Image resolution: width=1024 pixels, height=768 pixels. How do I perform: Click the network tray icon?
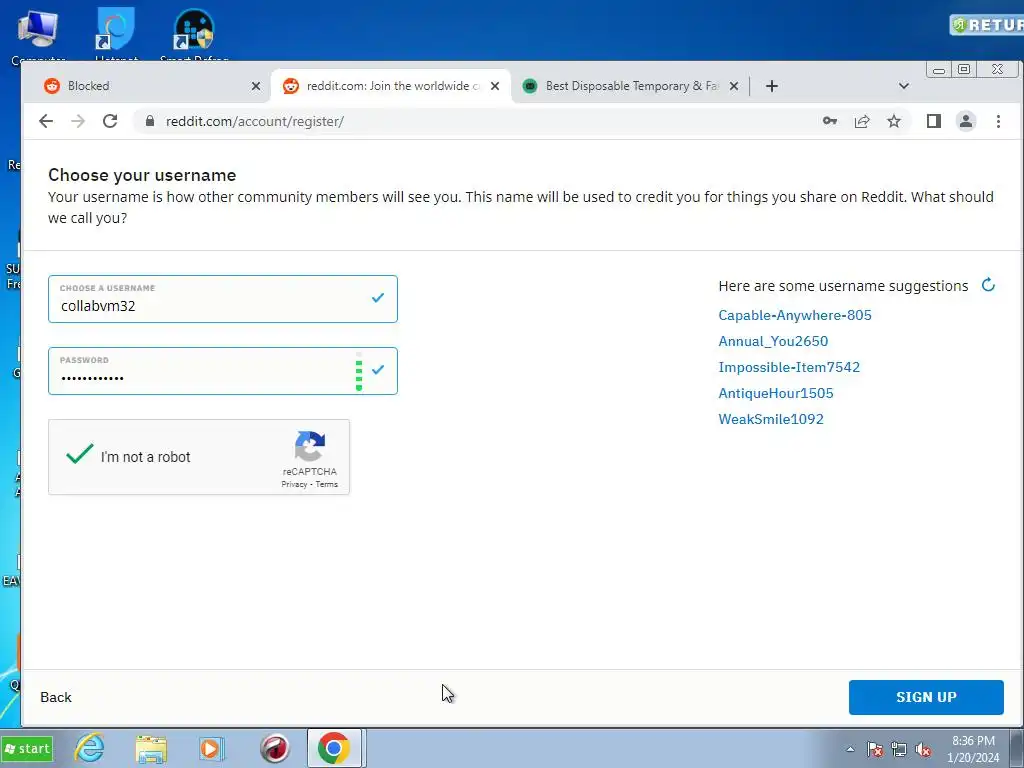tap(899, 749)
